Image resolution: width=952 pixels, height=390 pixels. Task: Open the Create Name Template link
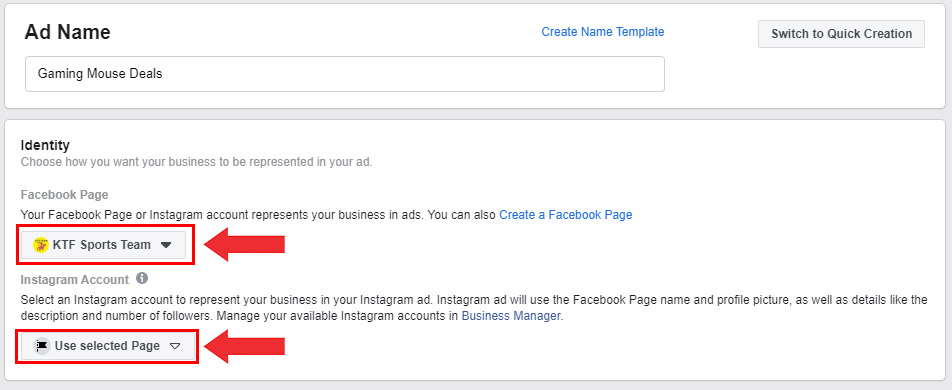603,32
